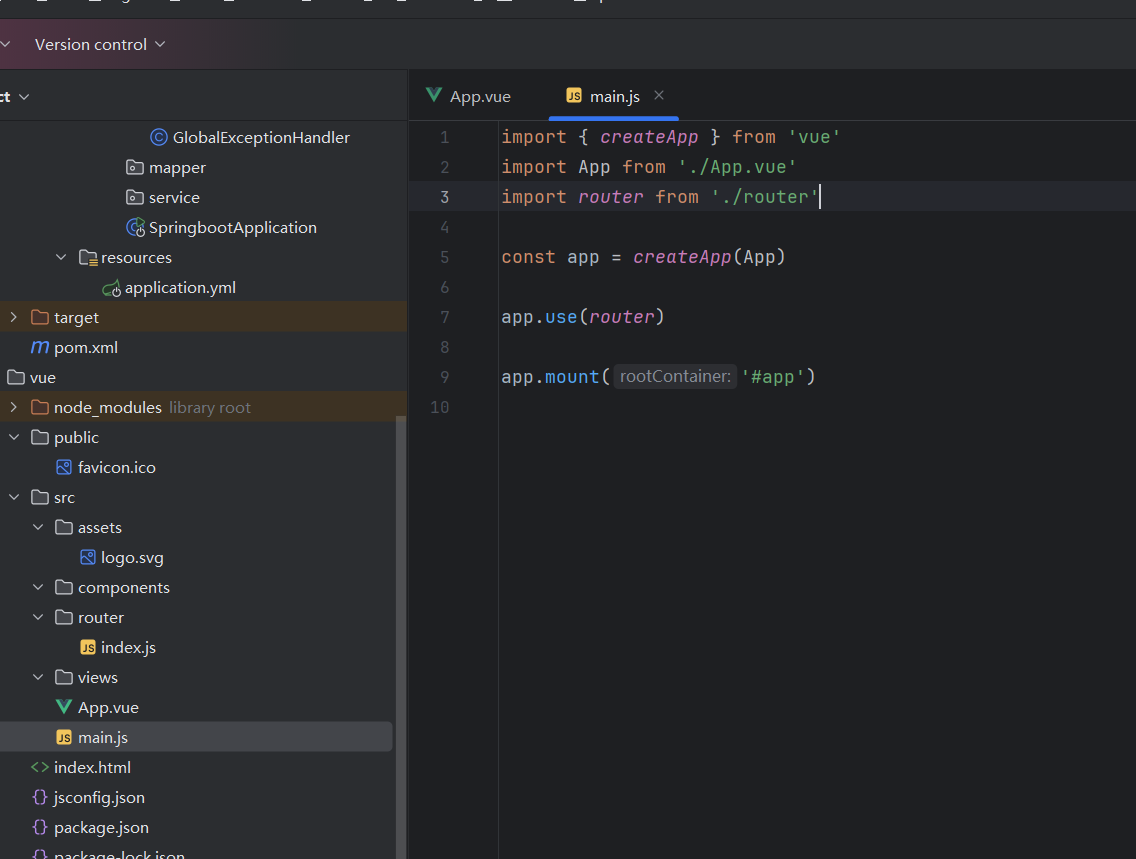Switch to the App.vue tab

point(479,96)
